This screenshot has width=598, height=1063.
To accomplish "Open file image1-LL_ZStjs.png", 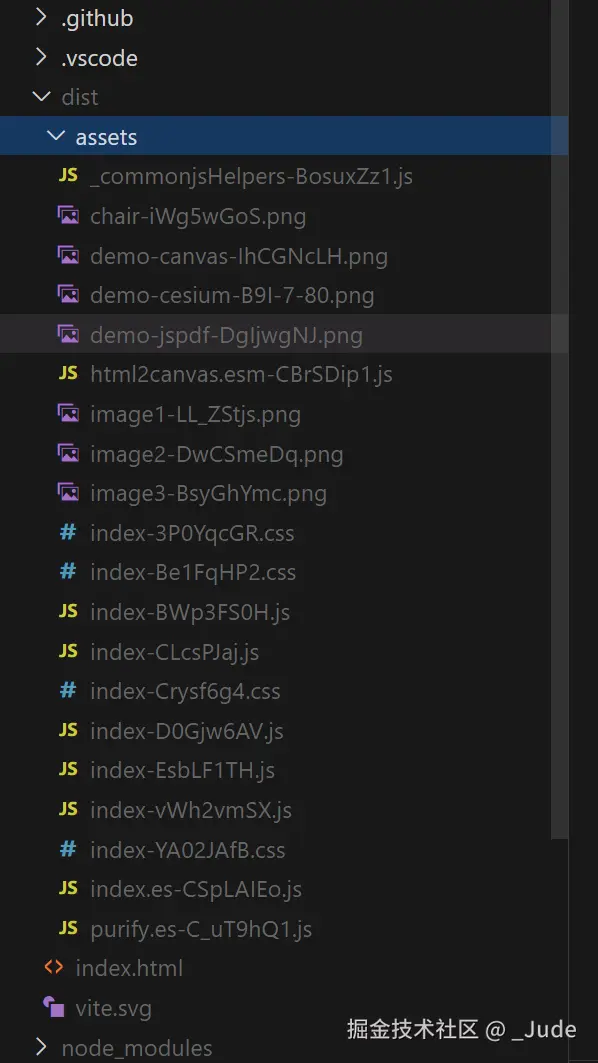I will pyautogui.click(x=195, y=414).
